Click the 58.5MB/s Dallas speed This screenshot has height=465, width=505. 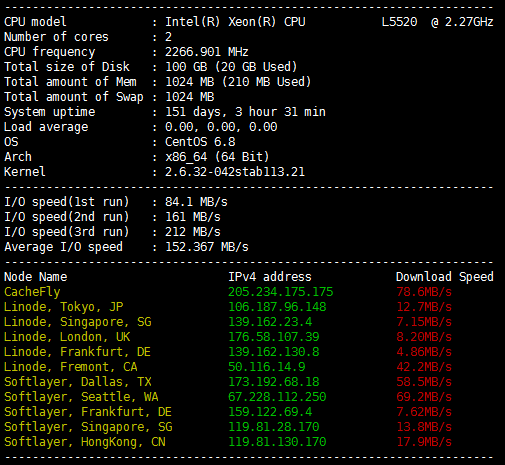(x=424, y=382)
